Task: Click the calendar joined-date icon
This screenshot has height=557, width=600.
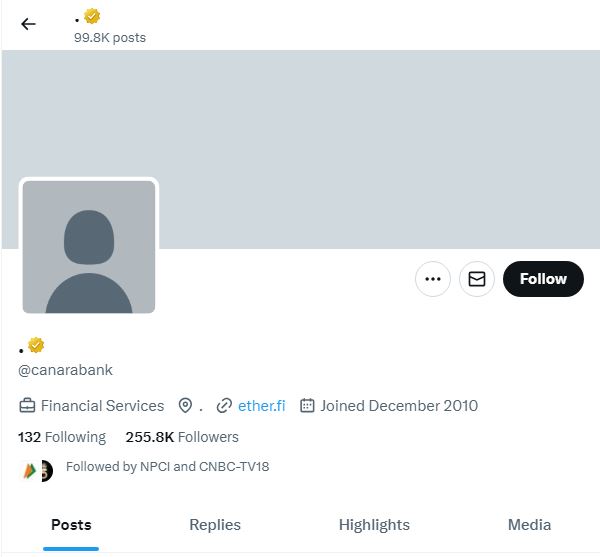Action: (307, 406)
